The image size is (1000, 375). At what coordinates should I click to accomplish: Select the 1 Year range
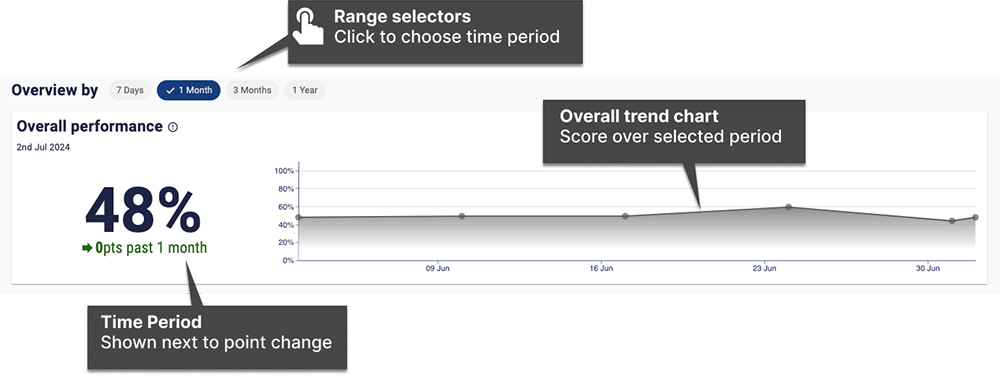(x=305, y=91)
